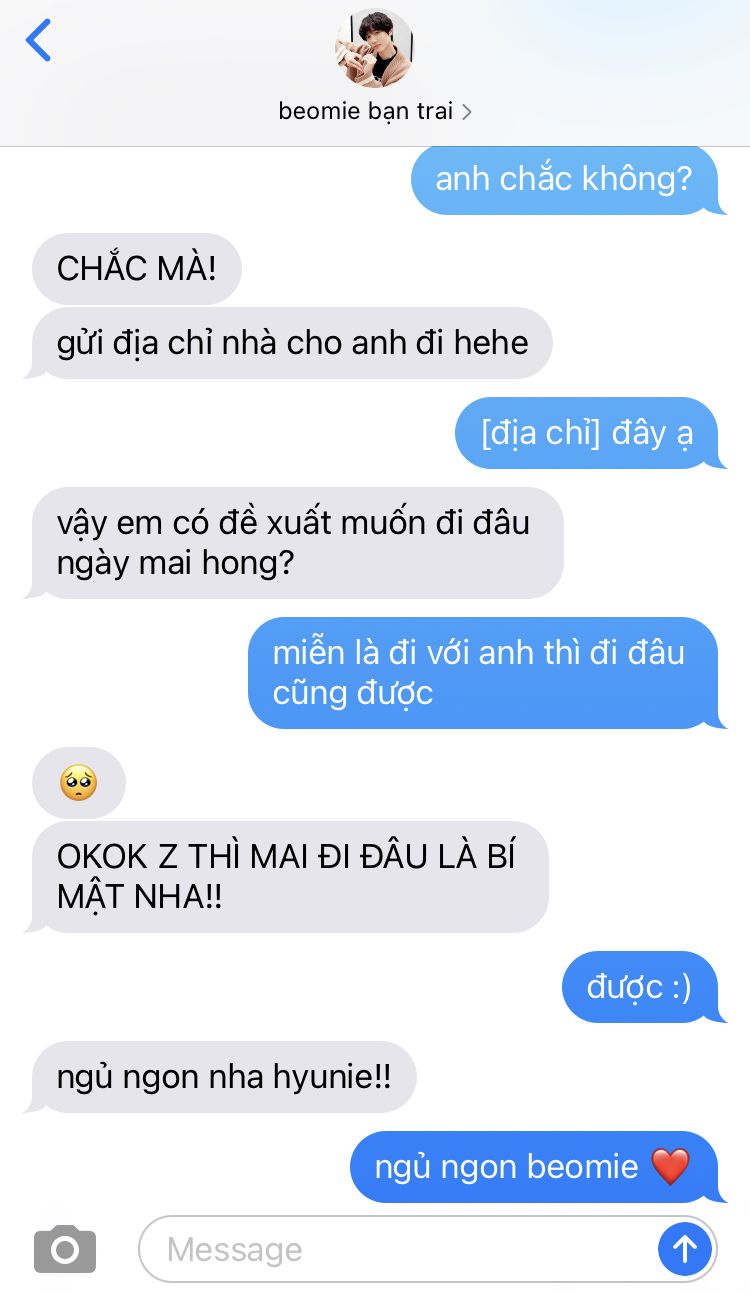Open the contact profile picture

tap(374, 48)
